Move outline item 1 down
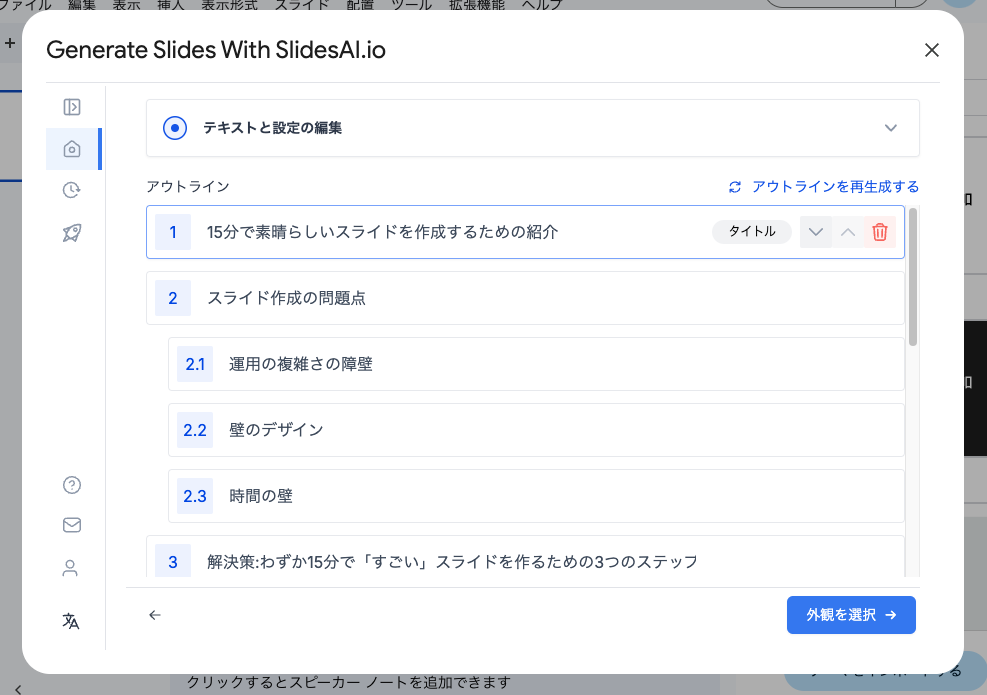Viewport: 987px width, 695px height. (816, 232)
